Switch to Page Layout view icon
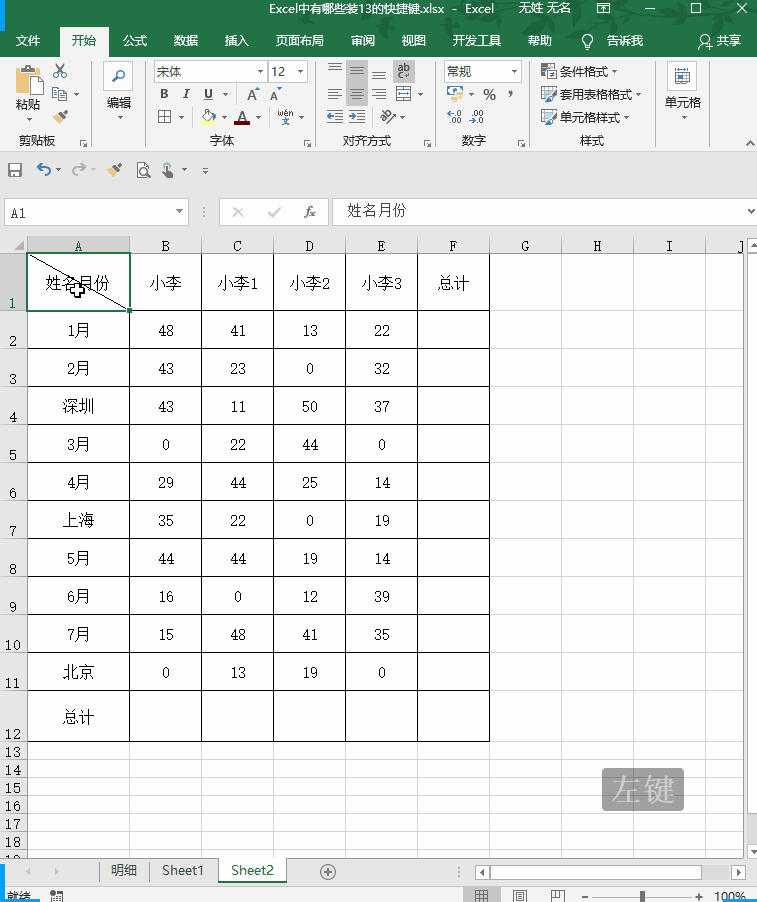 tap(519, 896)
